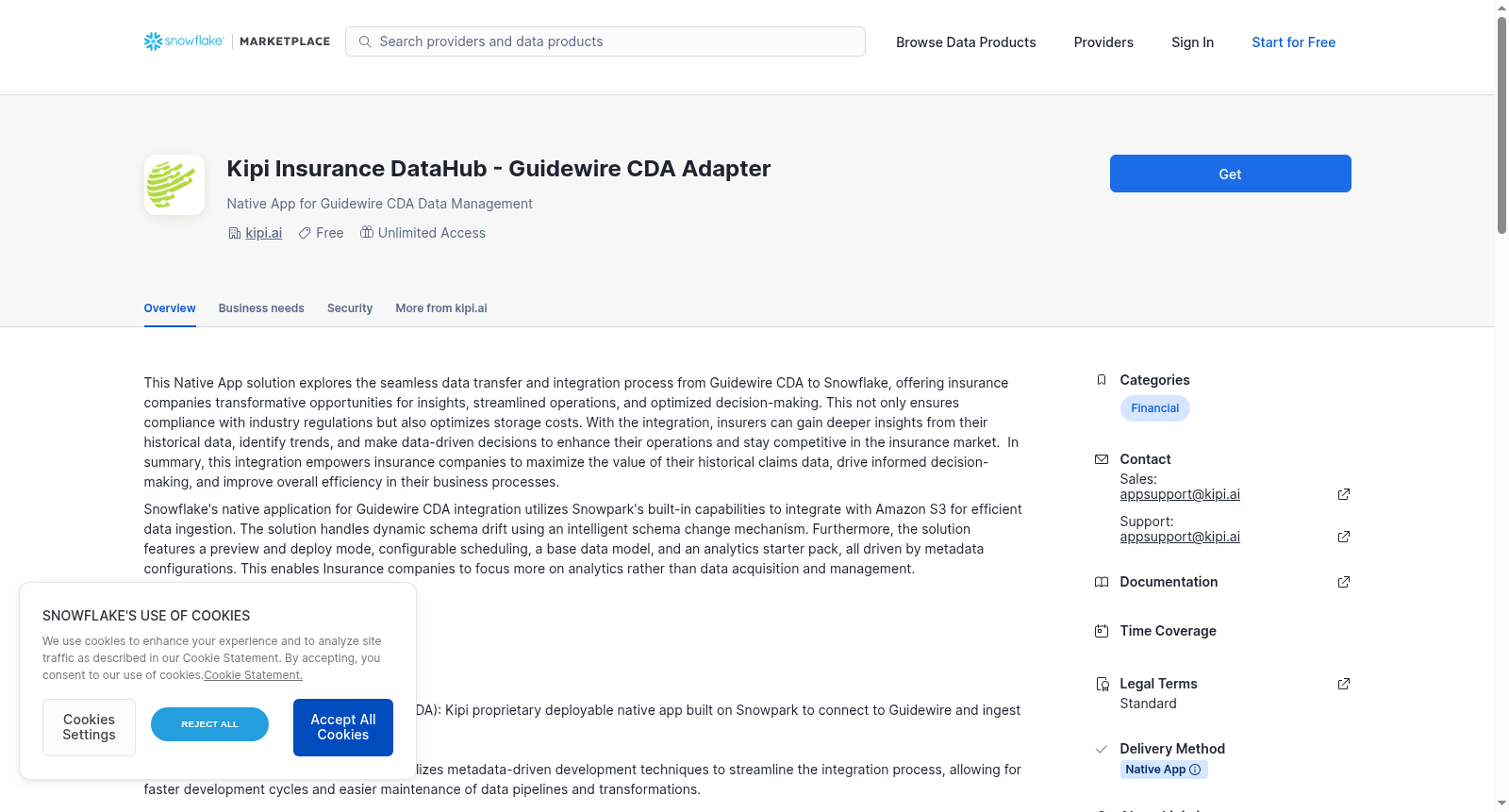This screenshot has width=1509, height=812.
Task: Click the Financial category tag
Action: (x=1154, y=408)
